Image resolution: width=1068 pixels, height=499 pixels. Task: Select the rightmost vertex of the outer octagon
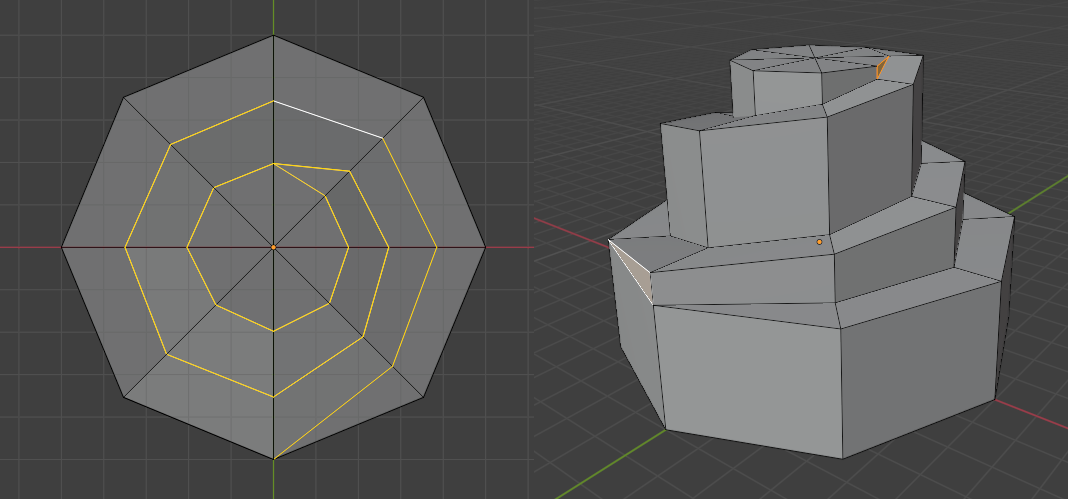click(485, 247)
